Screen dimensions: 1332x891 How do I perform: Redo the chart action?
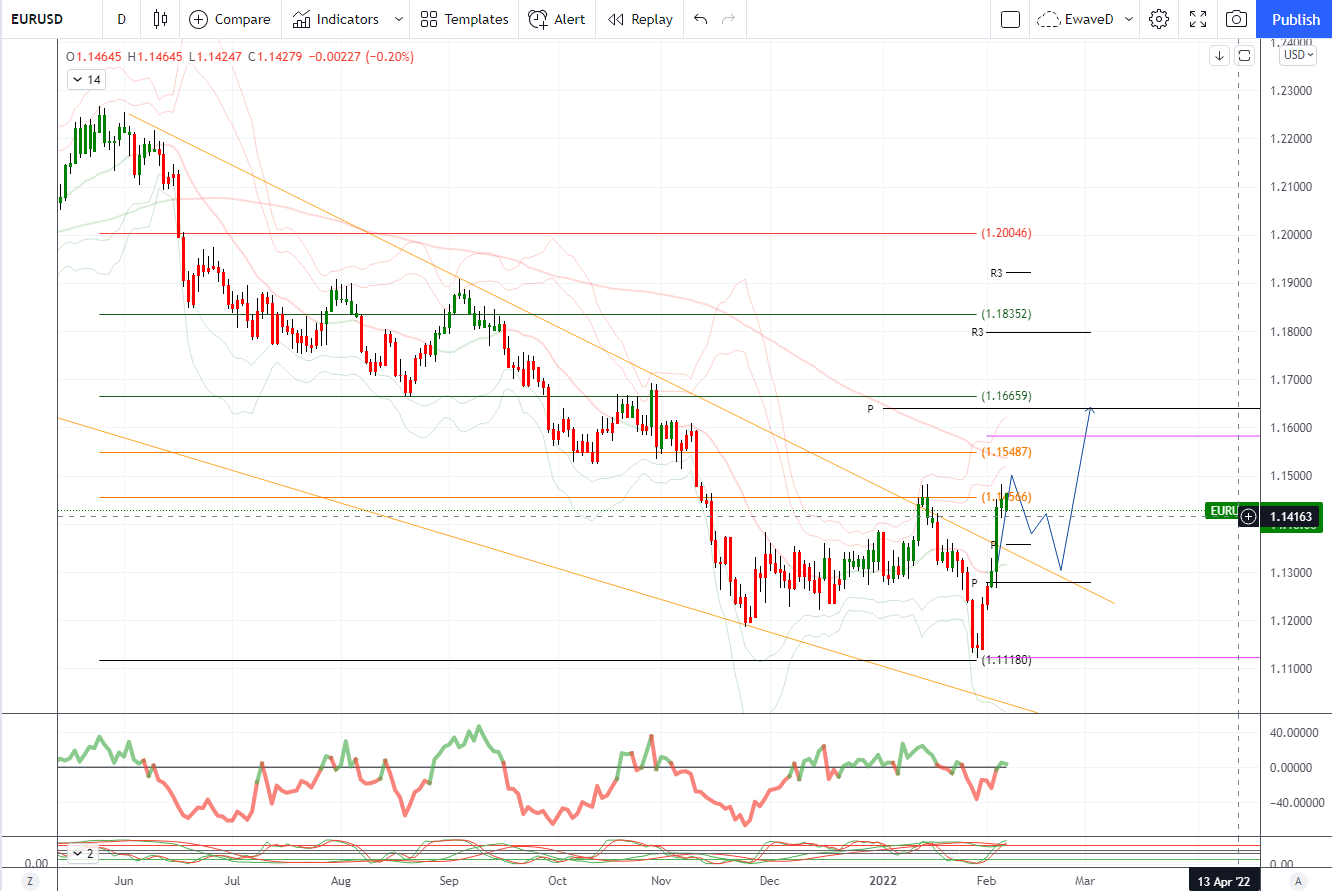729,19
